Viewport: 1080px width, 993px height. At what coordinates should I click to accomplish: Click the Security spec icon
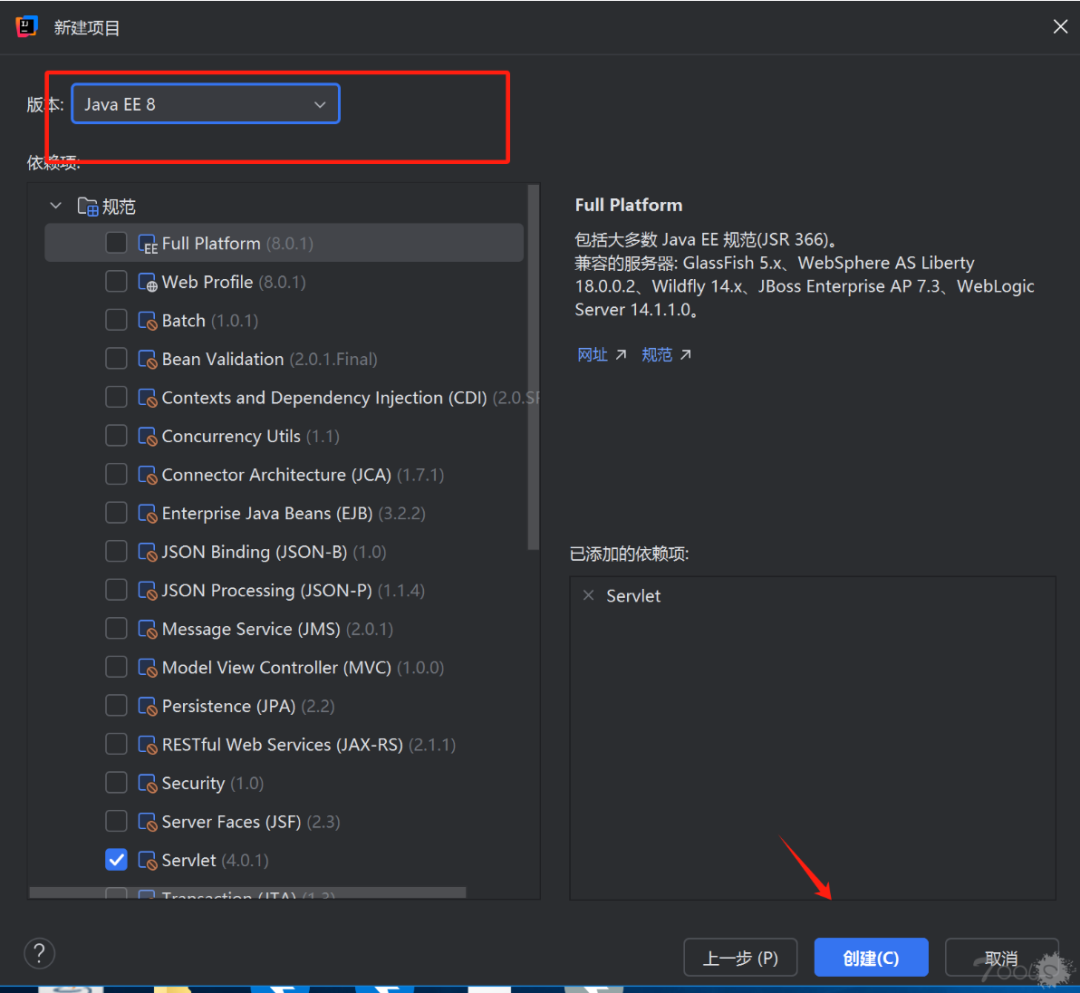[x=147, y=784]
